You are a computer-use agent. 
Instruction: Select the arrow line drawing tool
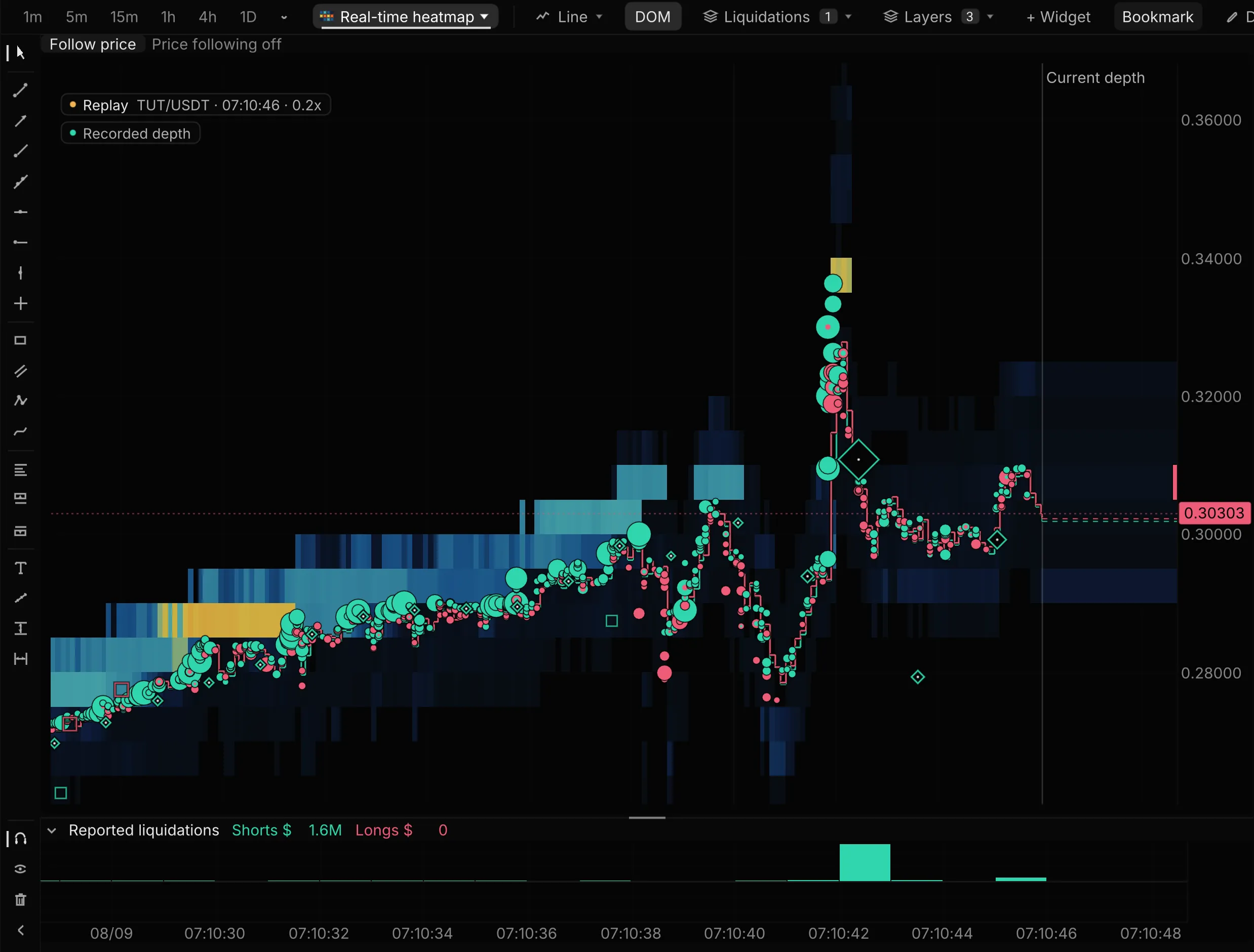tap(20, 121)
